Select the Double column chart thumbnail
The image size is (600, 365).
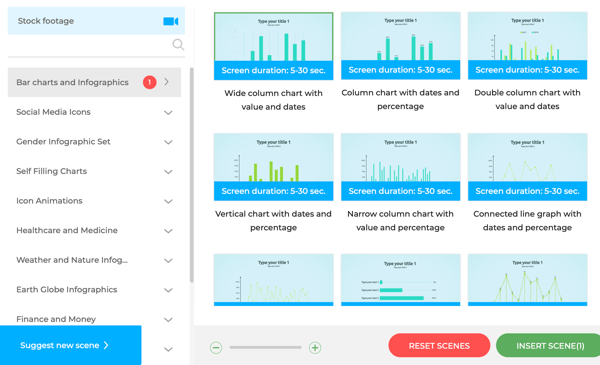pyautogui.click(x=527, y=46)
